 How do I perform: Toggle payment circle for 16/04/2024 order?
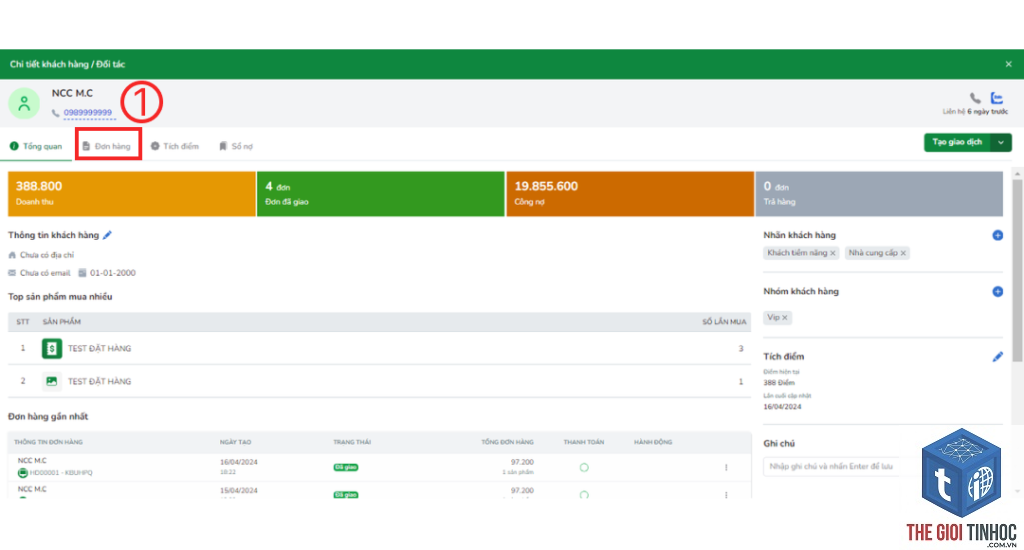coord(584,468)
